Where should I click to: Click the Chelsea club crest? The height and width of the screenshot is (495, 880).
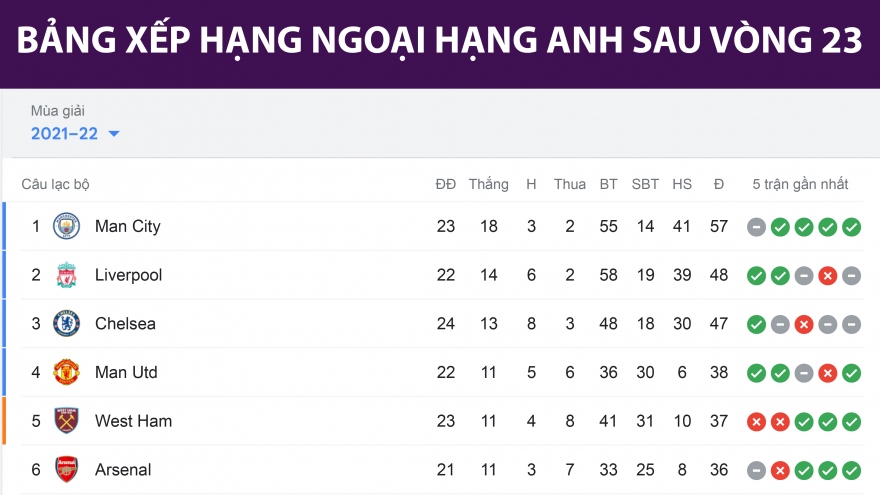(x=66, y=324)
